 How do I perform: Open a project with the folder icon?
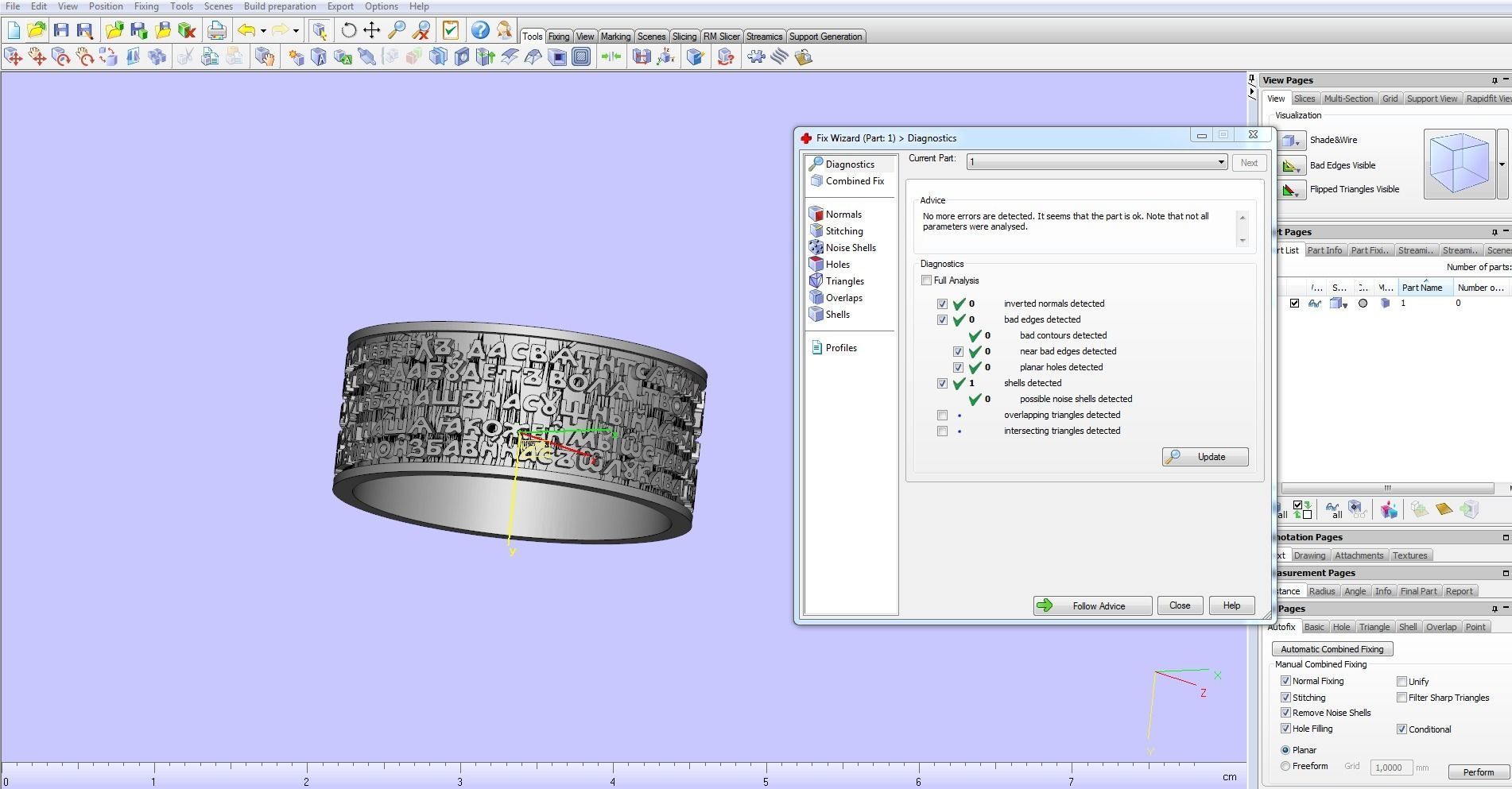tap(37, 31)
